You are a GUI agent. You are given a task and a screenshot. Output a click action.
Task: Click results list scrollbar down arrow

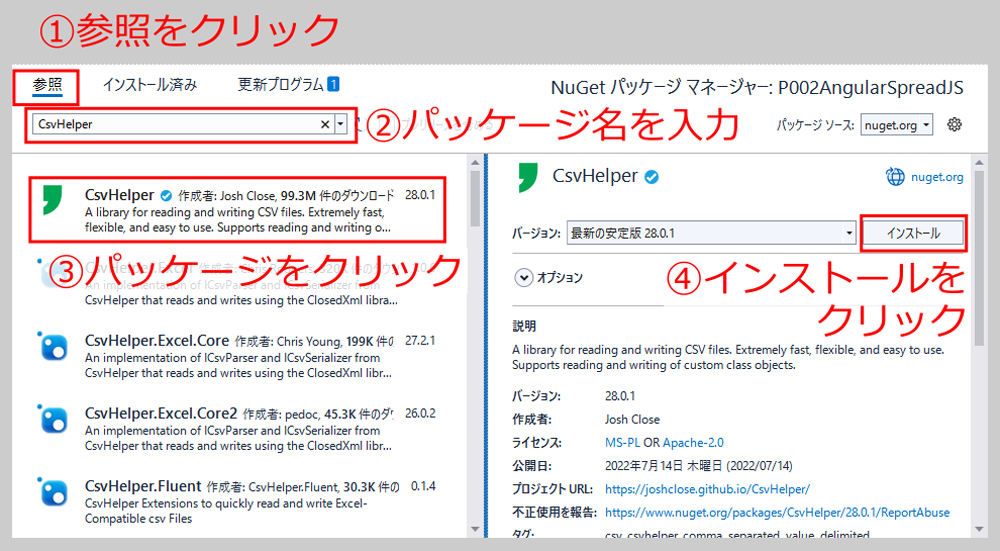coord(475,529)
